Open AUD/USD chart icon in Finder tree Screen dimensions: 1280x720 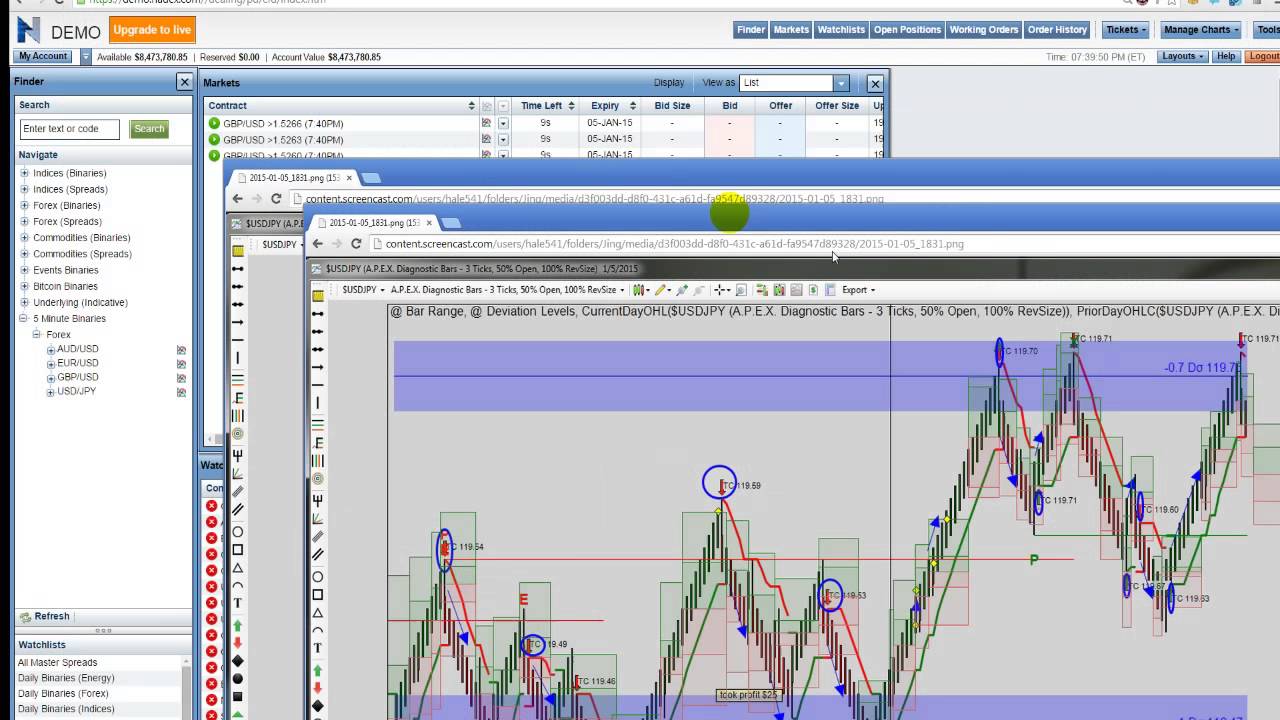pyautogui.click(x=181, y=350)
